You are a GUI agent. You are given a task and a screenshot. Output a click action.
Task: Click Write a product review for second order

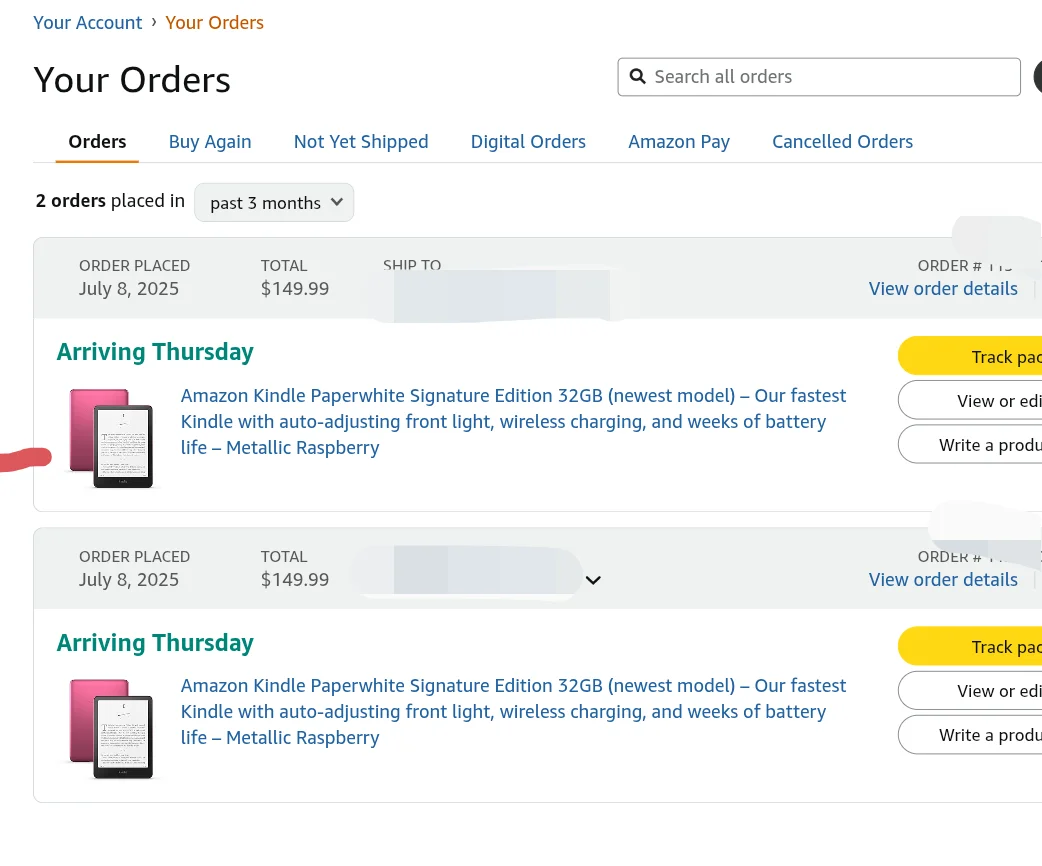970,735
